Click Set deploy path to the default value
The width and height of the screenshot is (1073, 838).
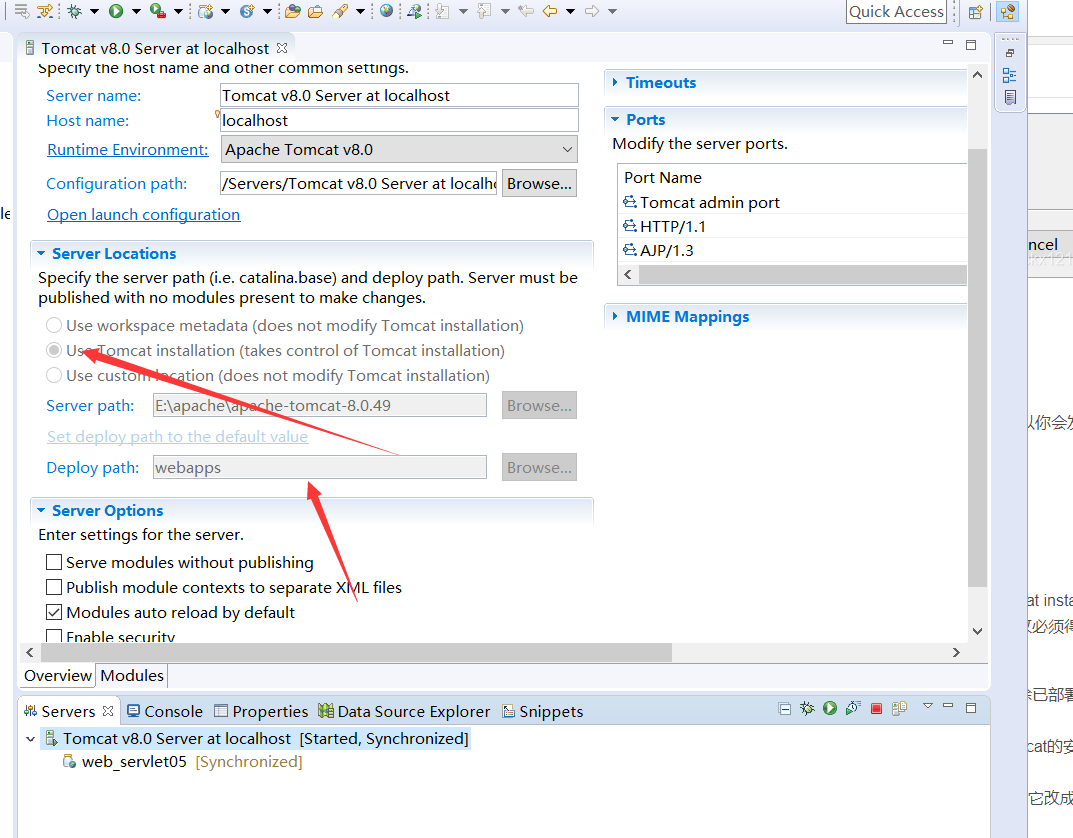click(x=177, y=436)
